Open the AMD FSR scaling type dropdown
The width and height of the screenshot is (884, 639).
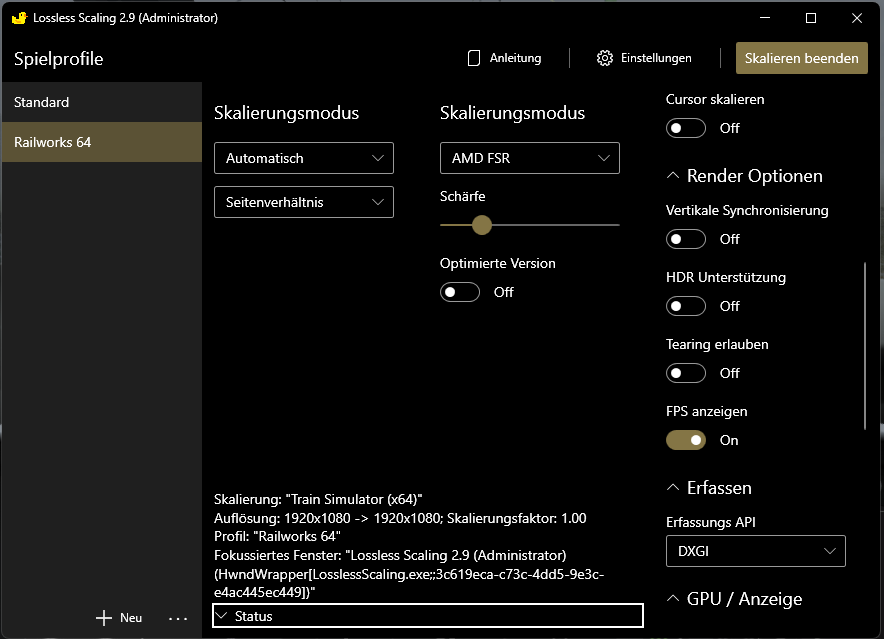(529, 158)
